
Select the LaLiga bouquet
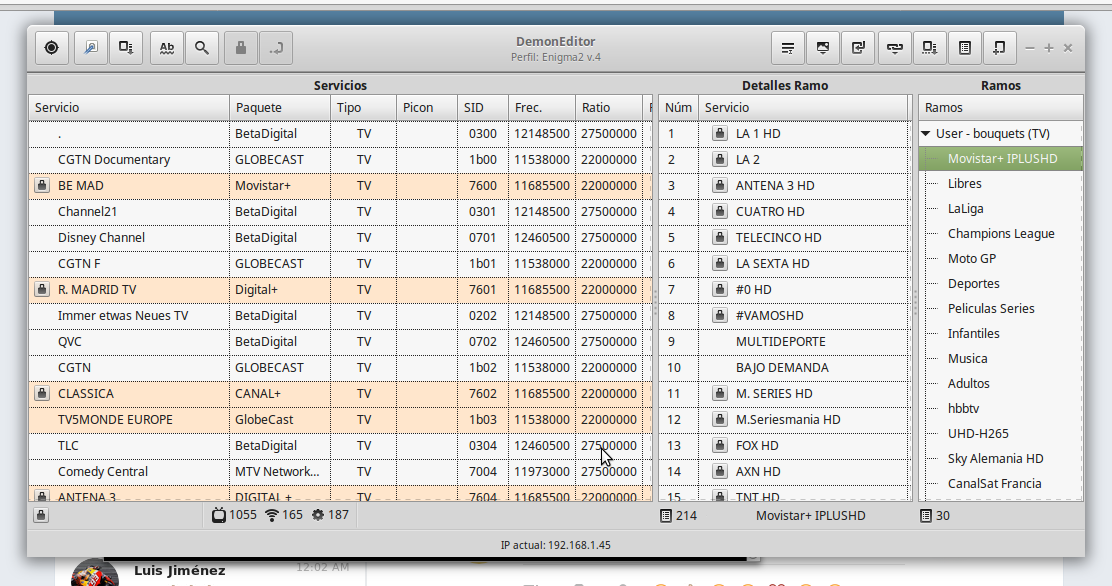965,209
